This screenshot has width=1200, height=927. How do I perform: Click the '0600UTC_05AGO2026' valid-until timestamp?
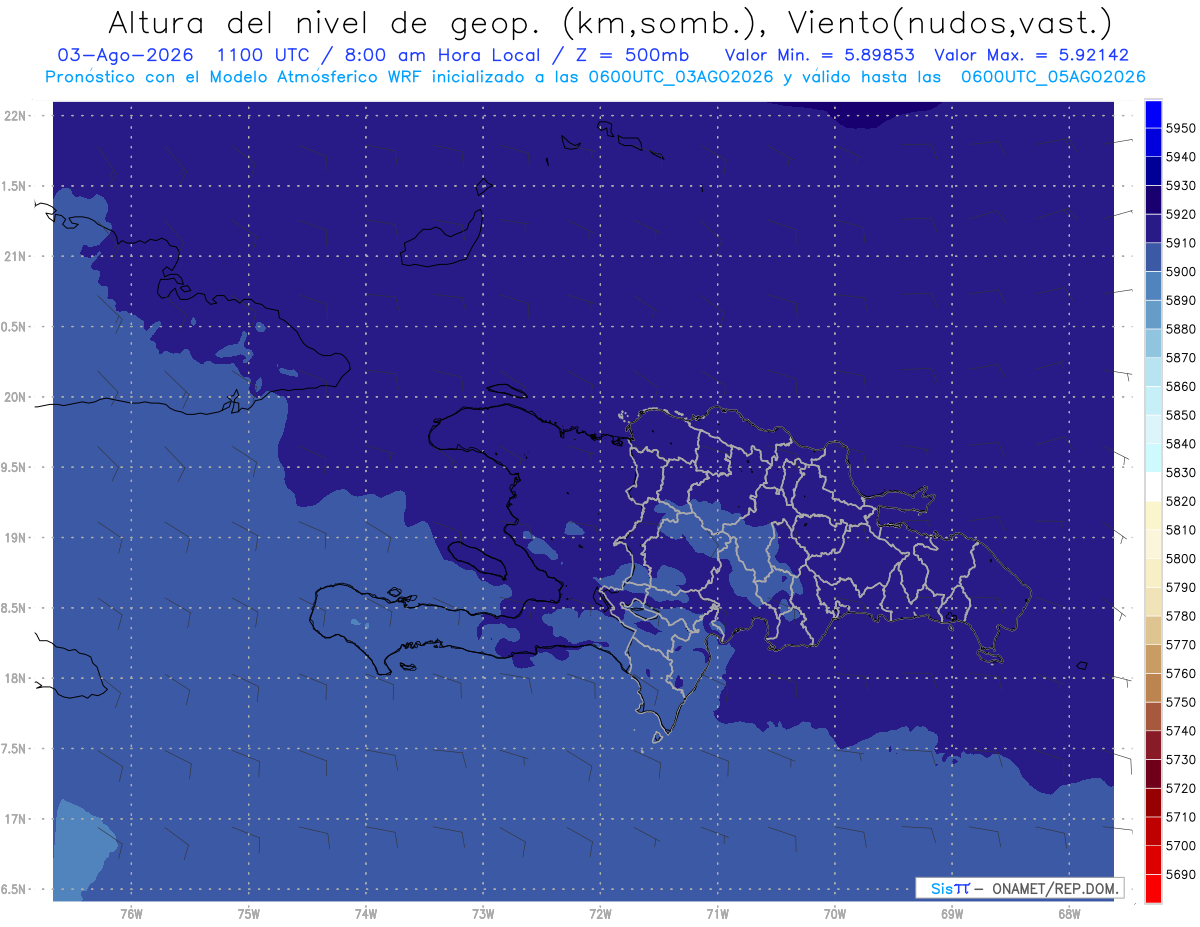pyautogui.click(x=1053, y=77)
